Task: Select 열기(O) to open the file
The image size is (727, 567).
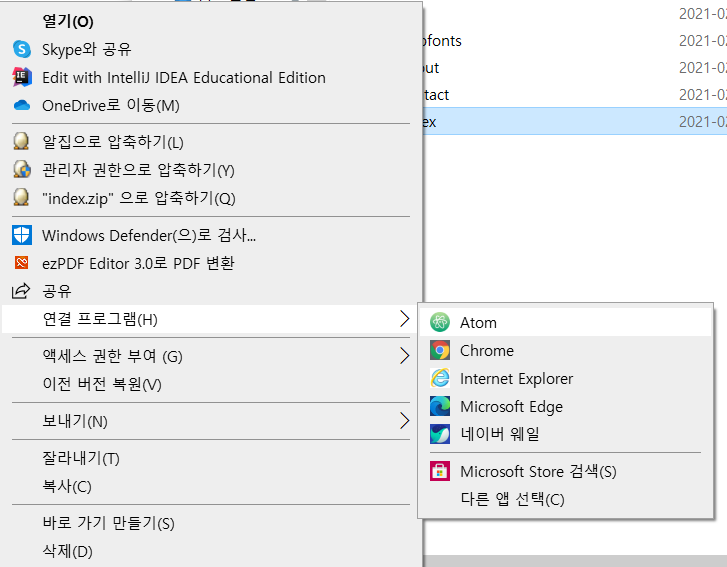Action: coord(211,21)
